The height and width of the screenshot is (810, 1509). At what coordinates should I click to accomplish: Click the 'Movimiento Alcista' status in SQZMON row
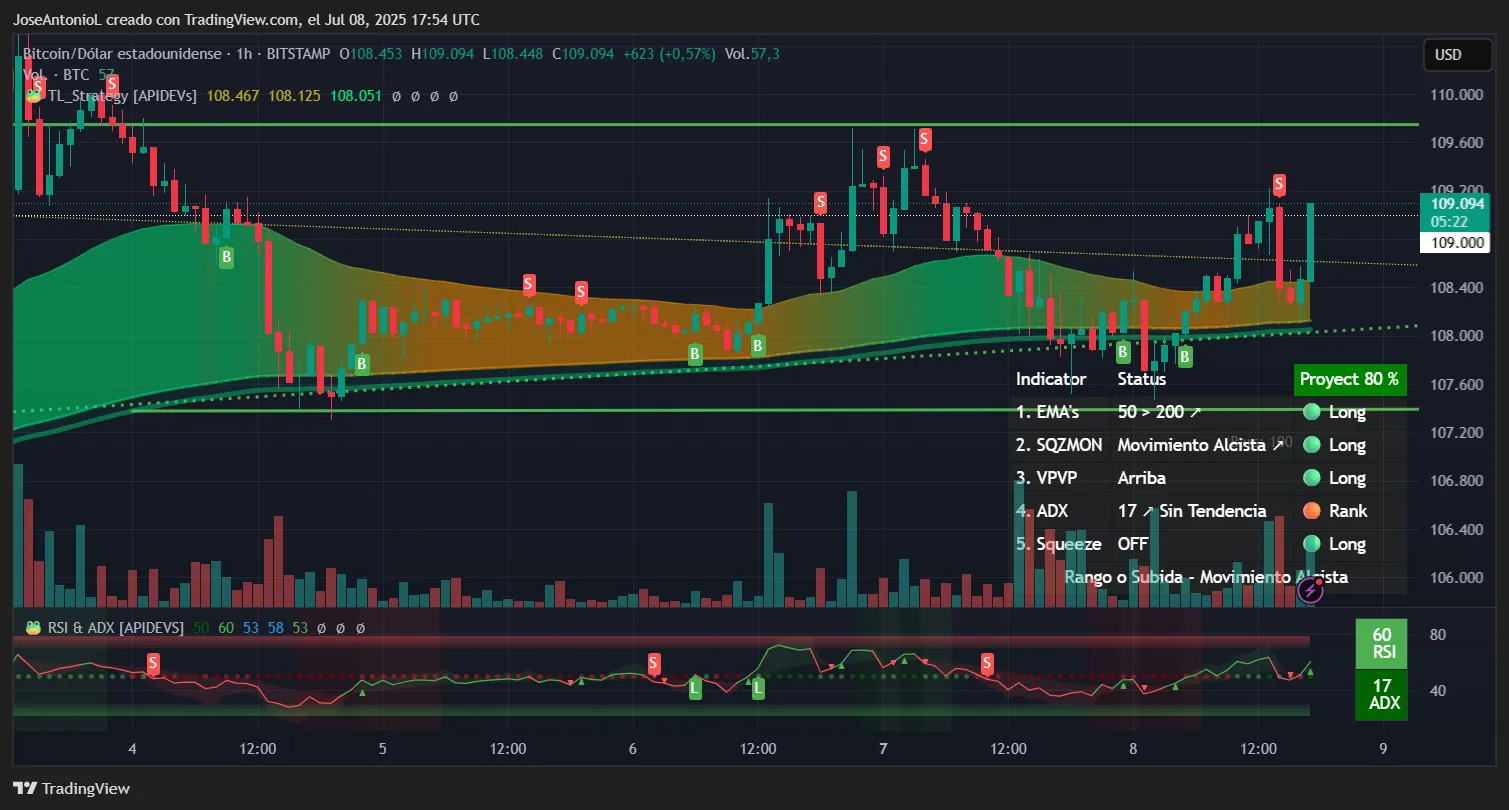click(1200, 445)
